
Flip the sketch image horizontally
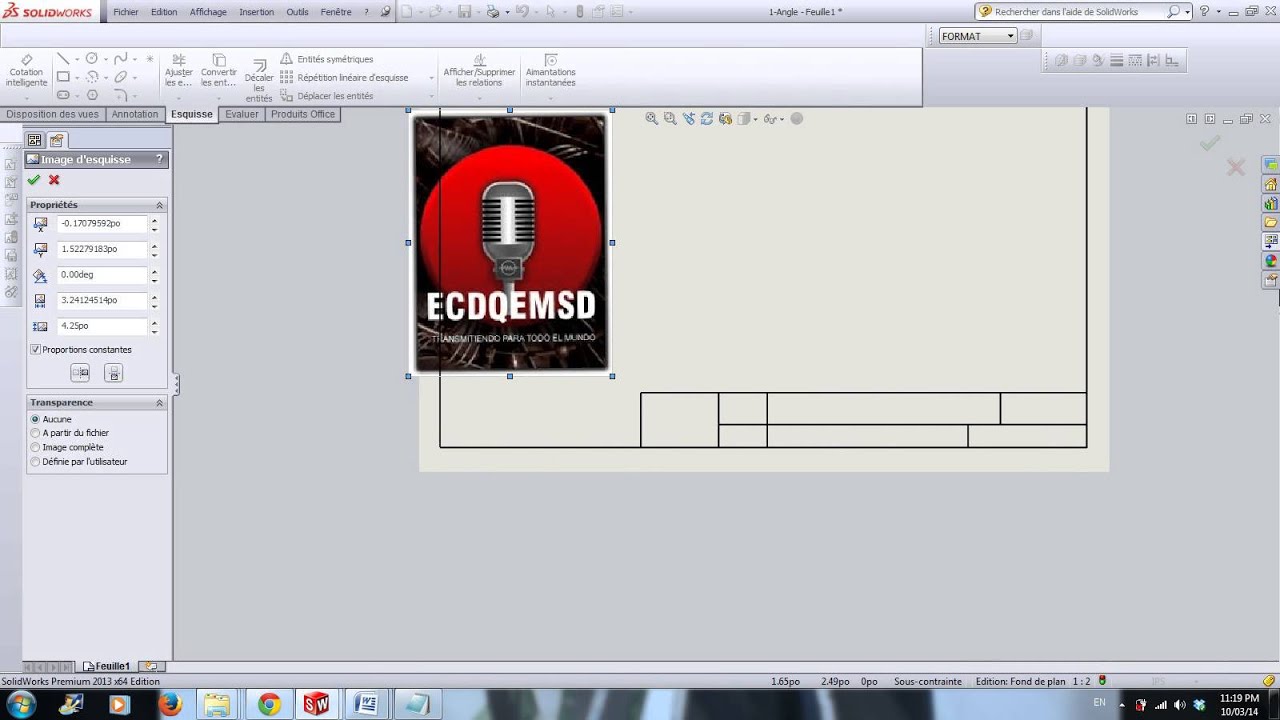point(80,373)
